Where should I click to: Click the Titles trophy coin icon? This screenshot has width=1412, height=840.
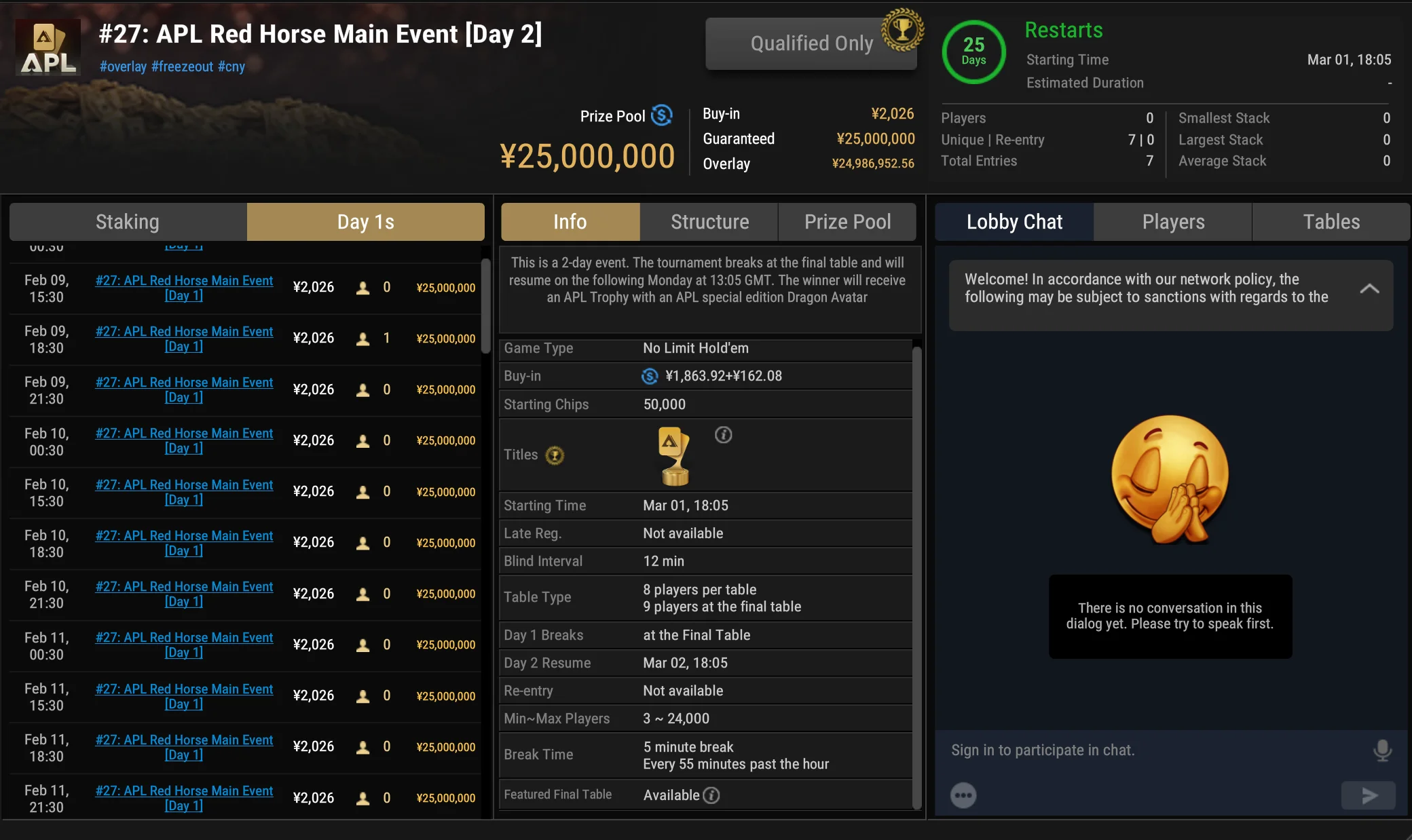point(555,455)
